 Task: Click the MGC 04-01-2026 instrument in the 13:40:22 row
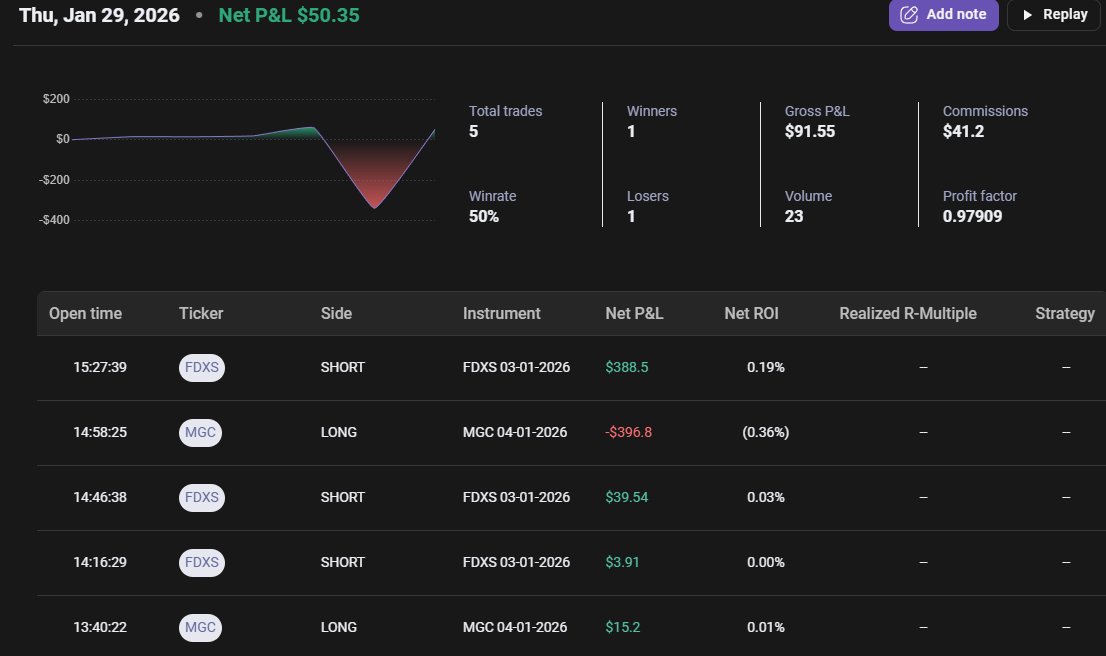tap(515, 627)
